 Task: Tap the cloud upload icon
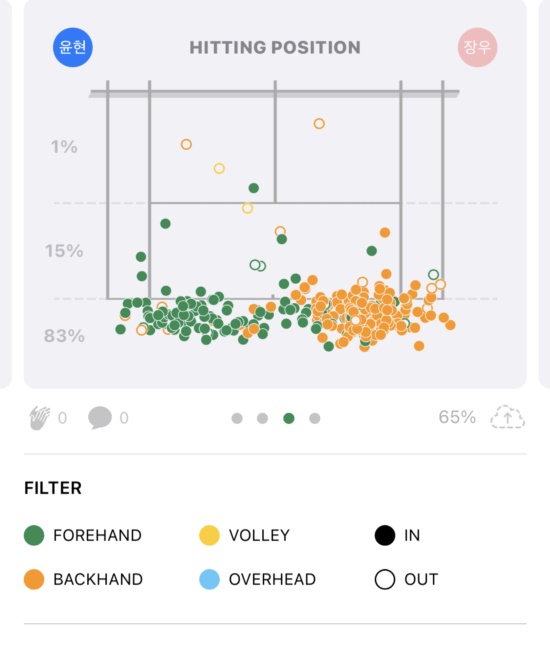[507, 417]
